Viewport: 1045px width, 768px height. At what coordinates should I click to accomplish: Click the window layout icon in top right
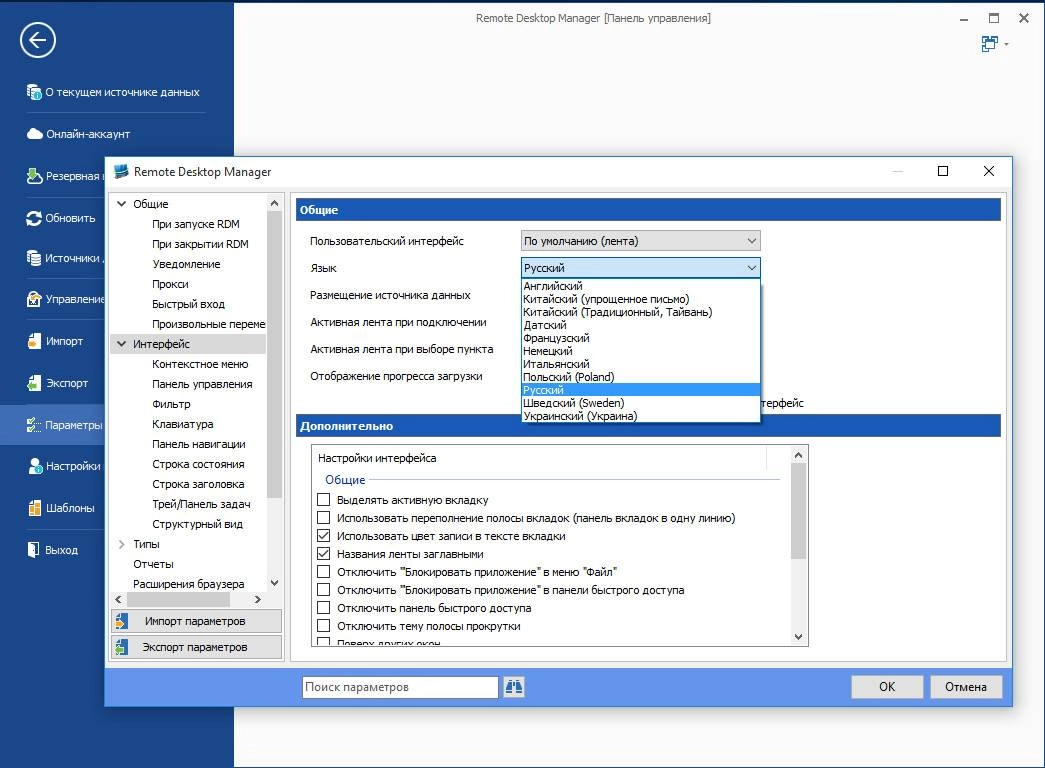[990, 44]
